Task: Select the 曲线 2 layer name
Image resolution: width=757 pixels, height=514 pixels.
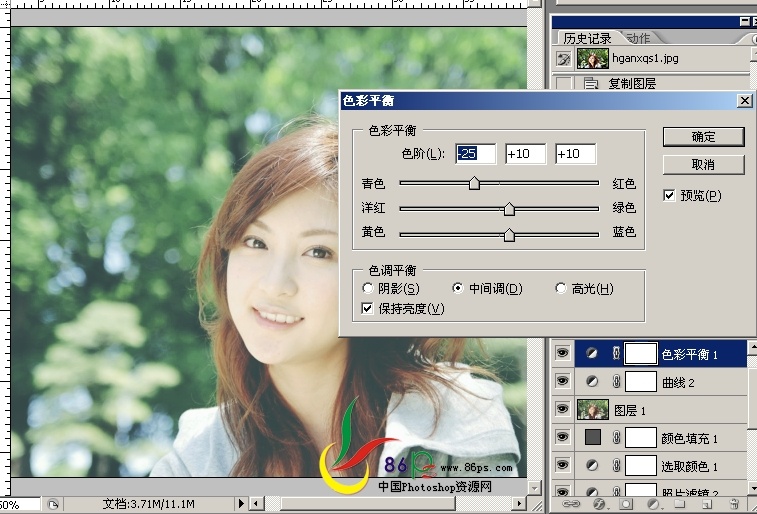Action: coord(678,383)
